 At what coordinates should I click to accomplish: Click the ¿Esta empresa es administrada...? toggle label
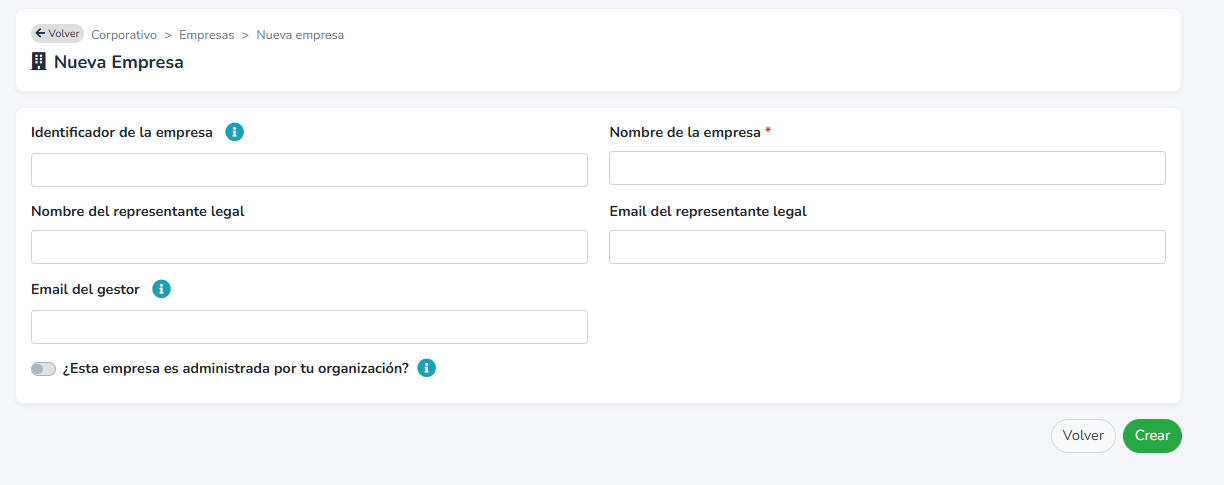pyautogui.click(x=235, y=368)
